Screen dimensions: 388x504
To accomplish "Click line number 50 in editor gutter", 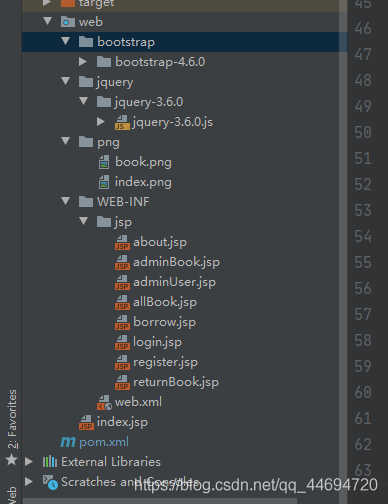I will point(363,132).
